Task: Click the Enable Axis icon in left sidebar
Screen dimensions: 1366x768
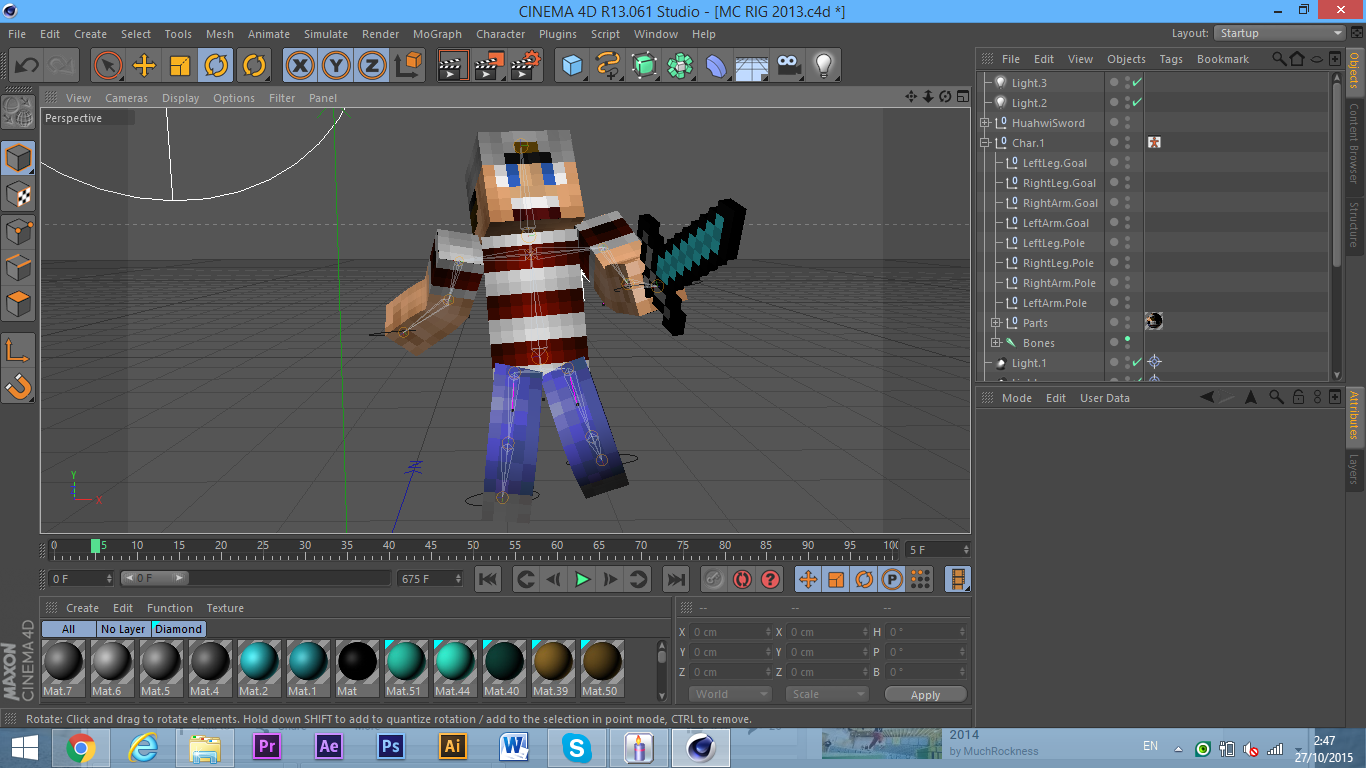Action: [x=18, y=349]
